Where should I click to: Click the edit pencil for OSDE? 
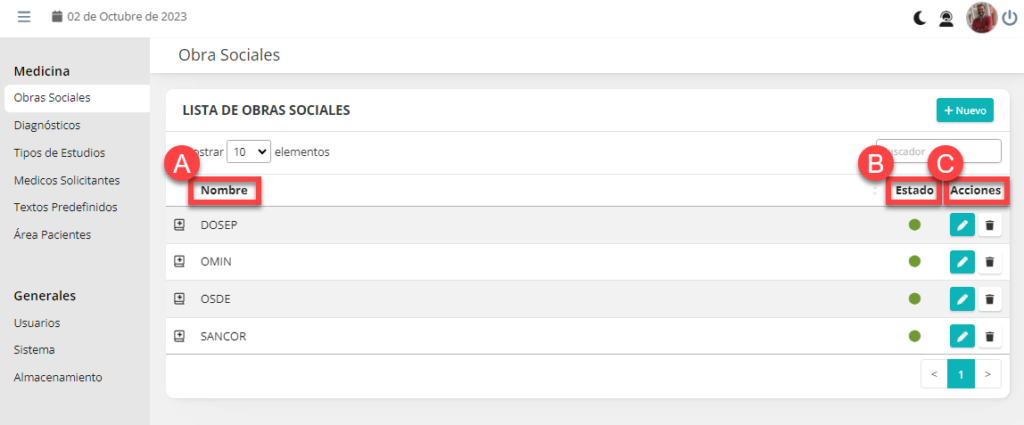point(961,299)
